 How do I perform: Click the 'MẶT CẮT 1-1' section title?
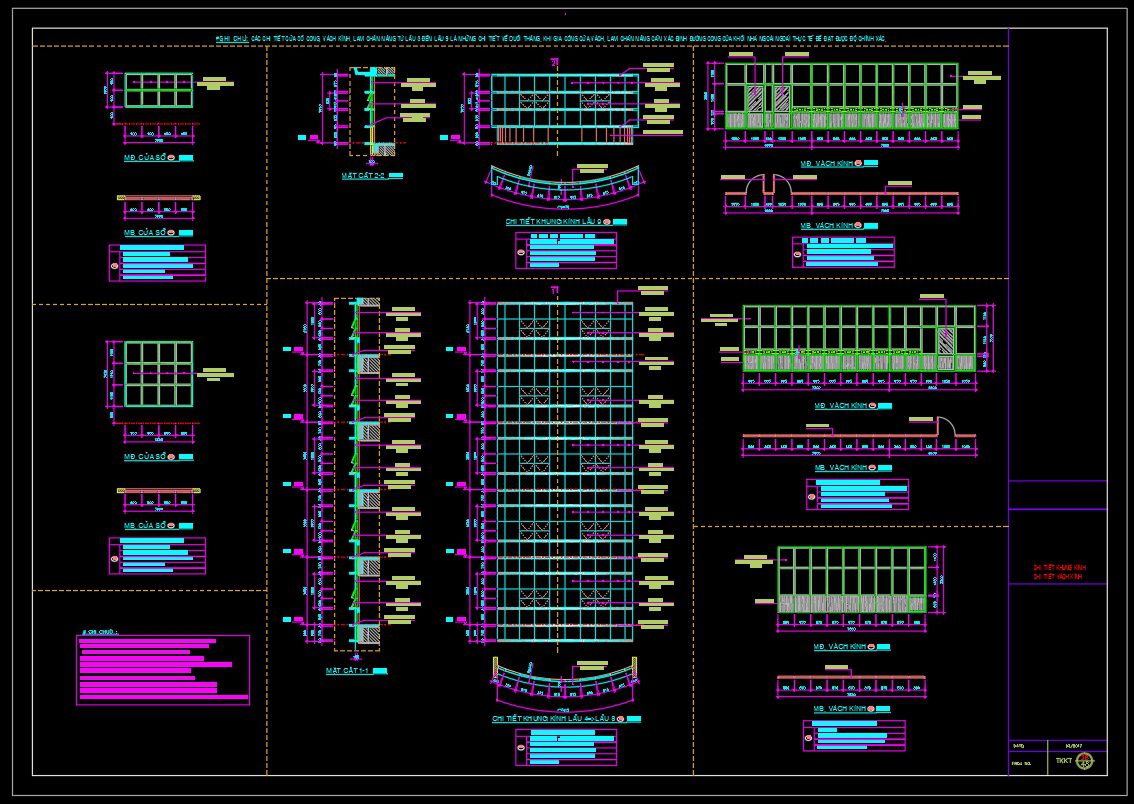[348, 671]
